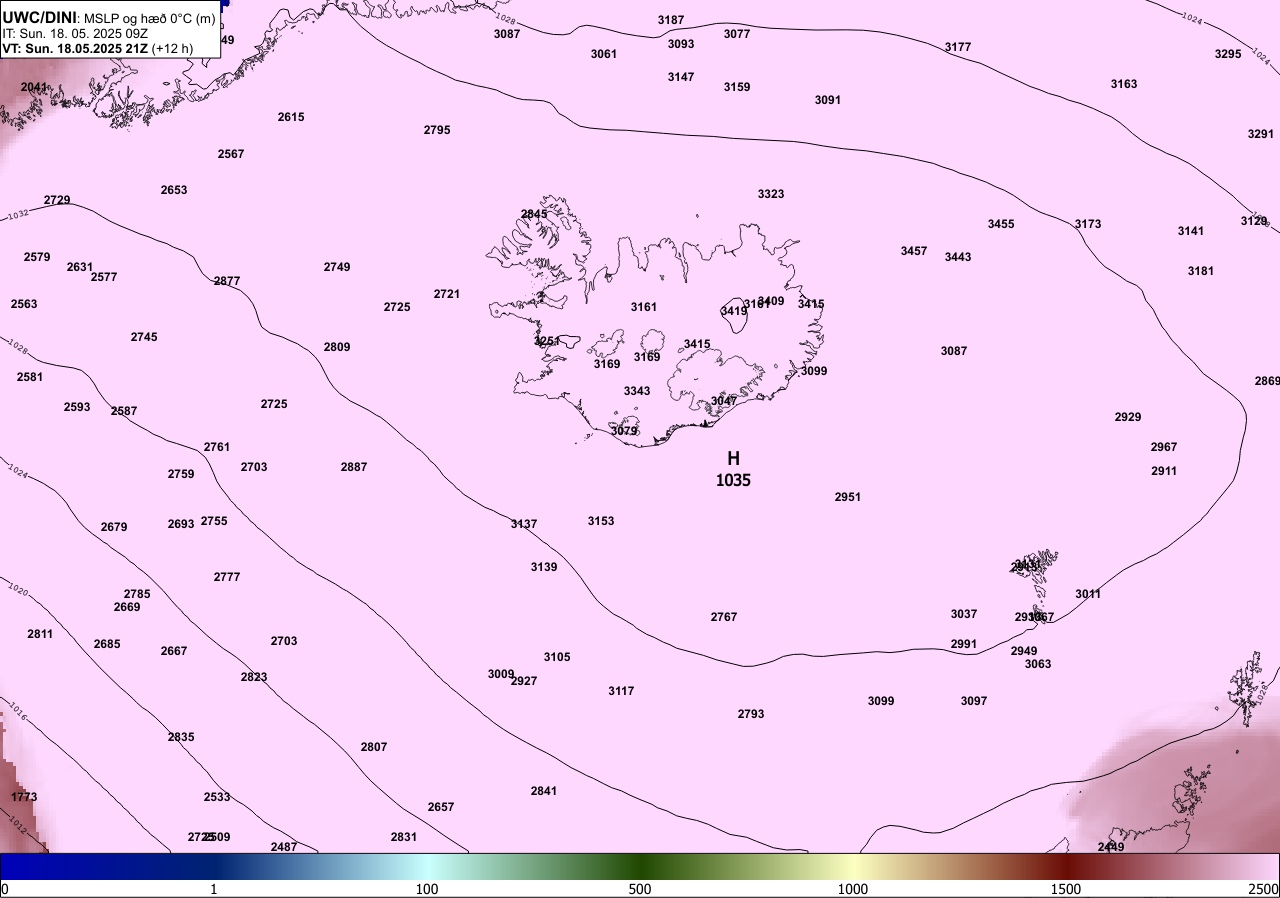Click the 2767 height value
Image resolution: width=1280 pixels, height=898 pixels.
point(724,617)
